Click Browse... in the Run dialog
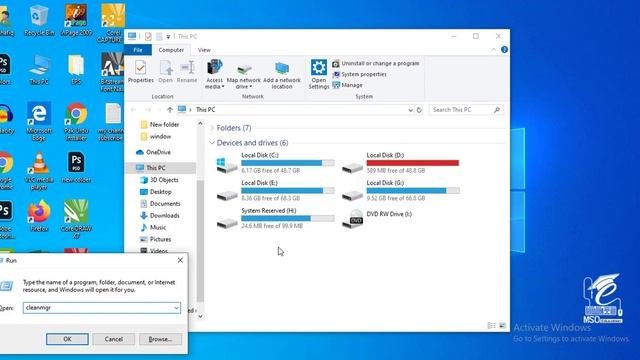The width and height of the screenshot is (640, 360). (x=160, y=339)
